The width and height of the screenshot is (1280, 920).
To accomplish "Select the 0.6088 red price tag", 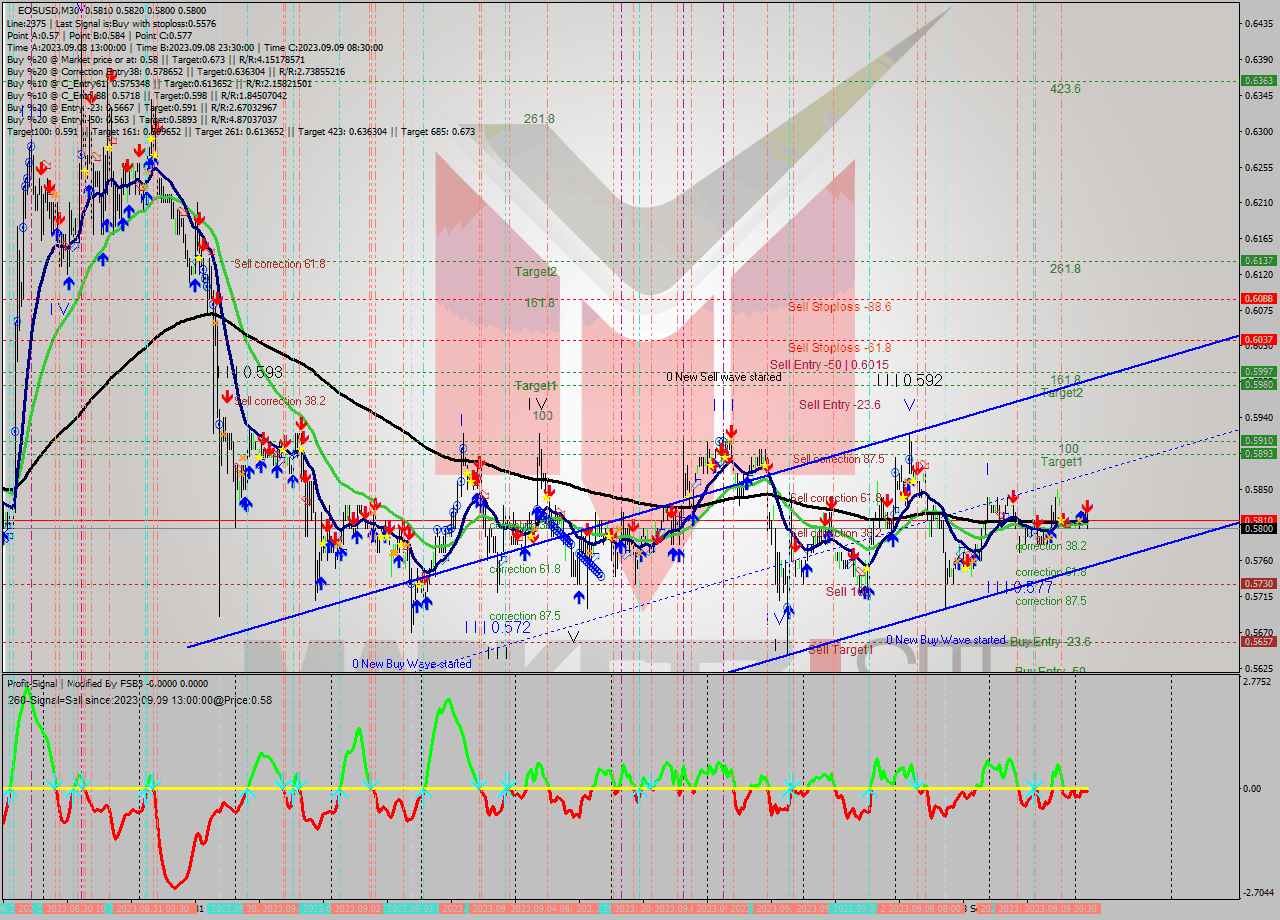I will [1257, 298].
